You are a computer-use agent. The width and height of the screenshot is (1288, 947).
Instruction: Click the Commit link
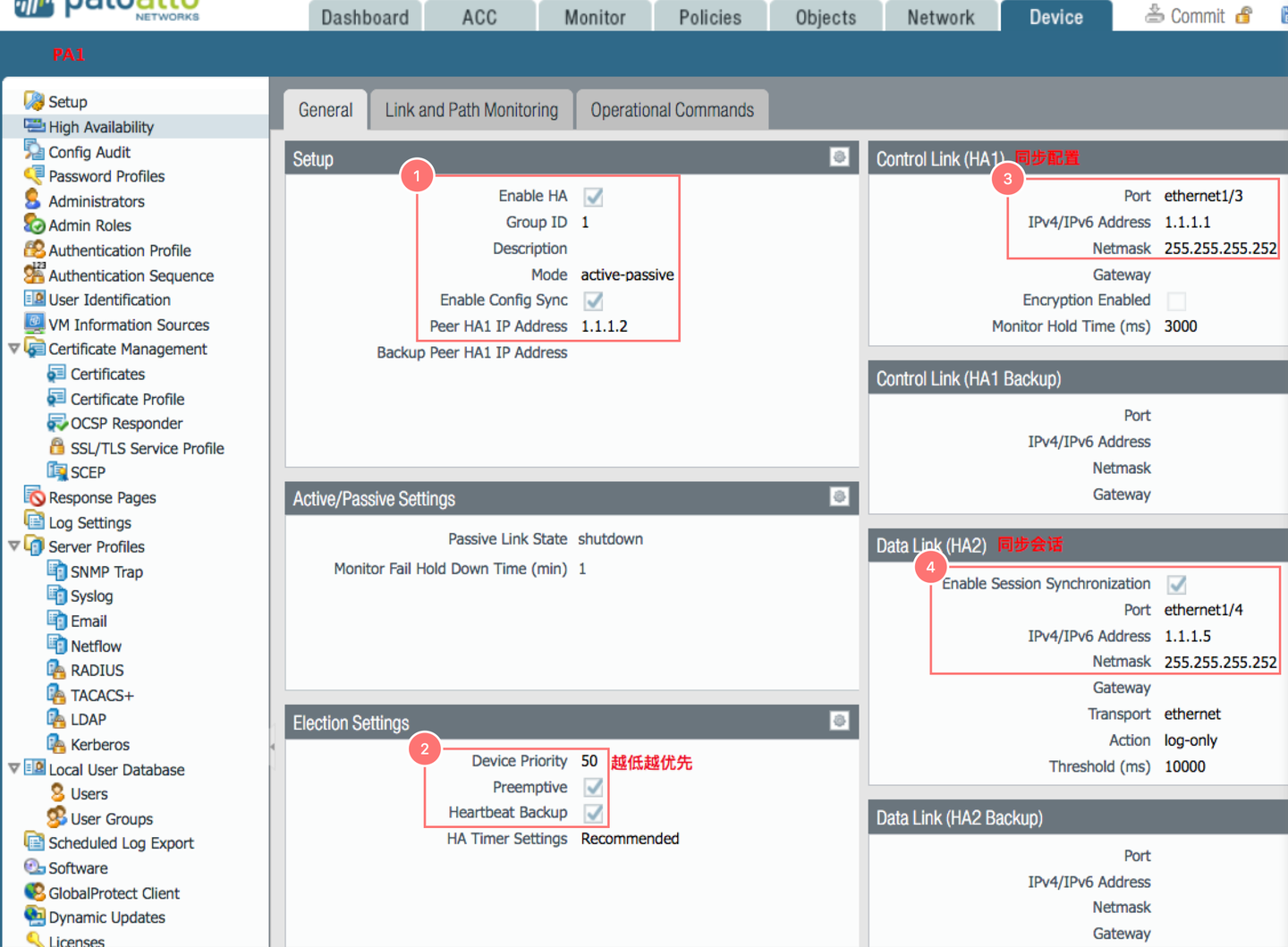(x=1198, y=16)
